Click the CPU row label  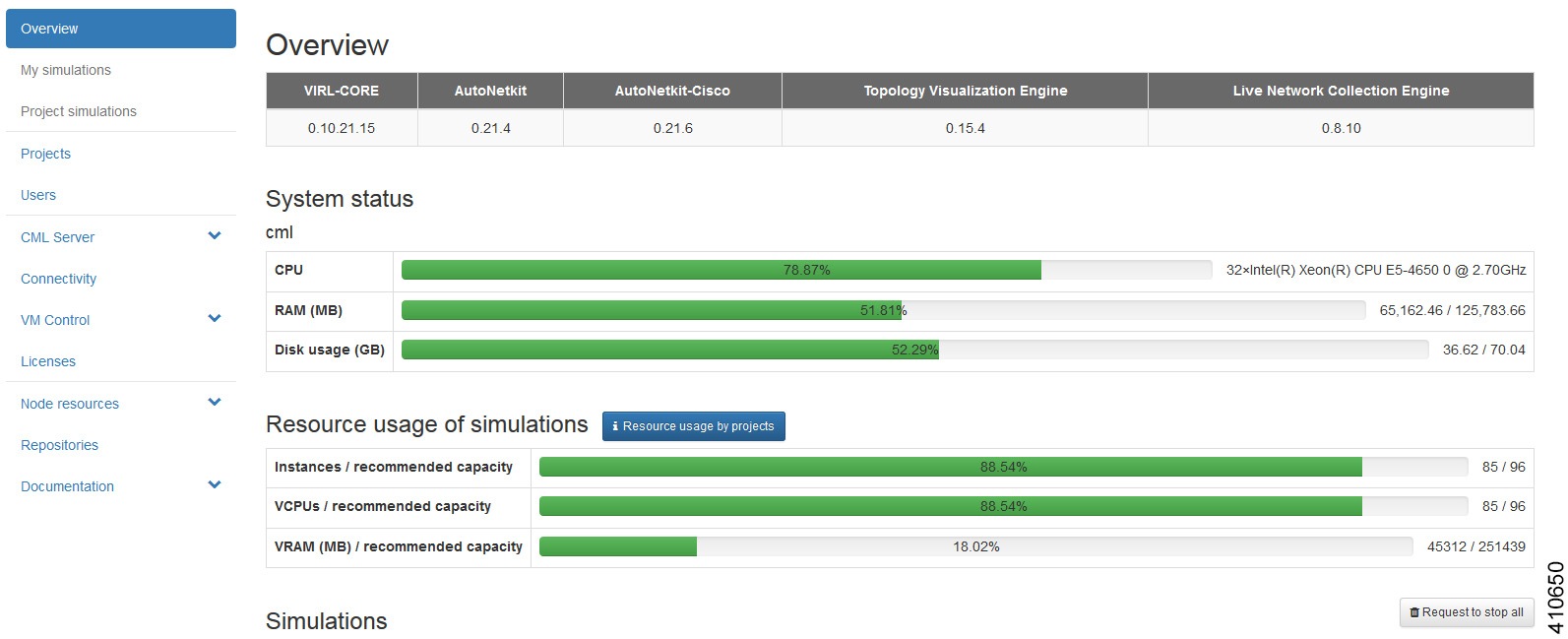click(x=288, y=270)
